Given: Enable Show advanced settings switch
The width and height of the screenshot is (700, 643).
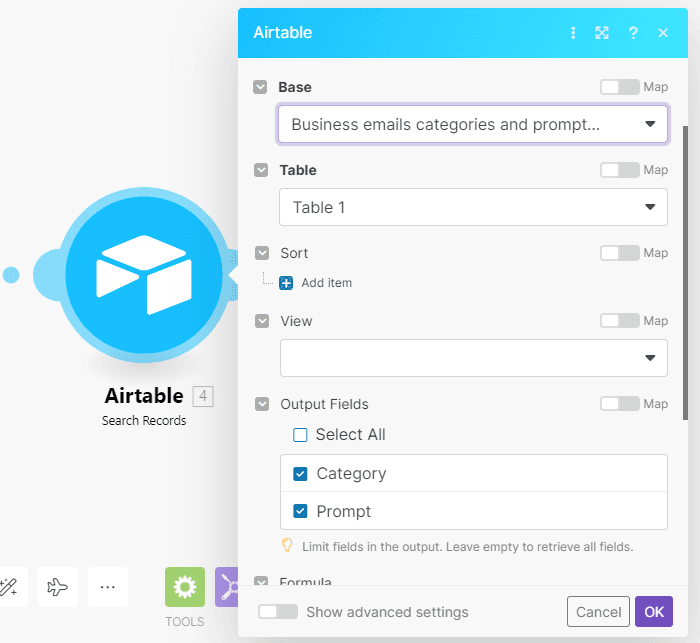Looking at the screenshot, I should [278, 612].
